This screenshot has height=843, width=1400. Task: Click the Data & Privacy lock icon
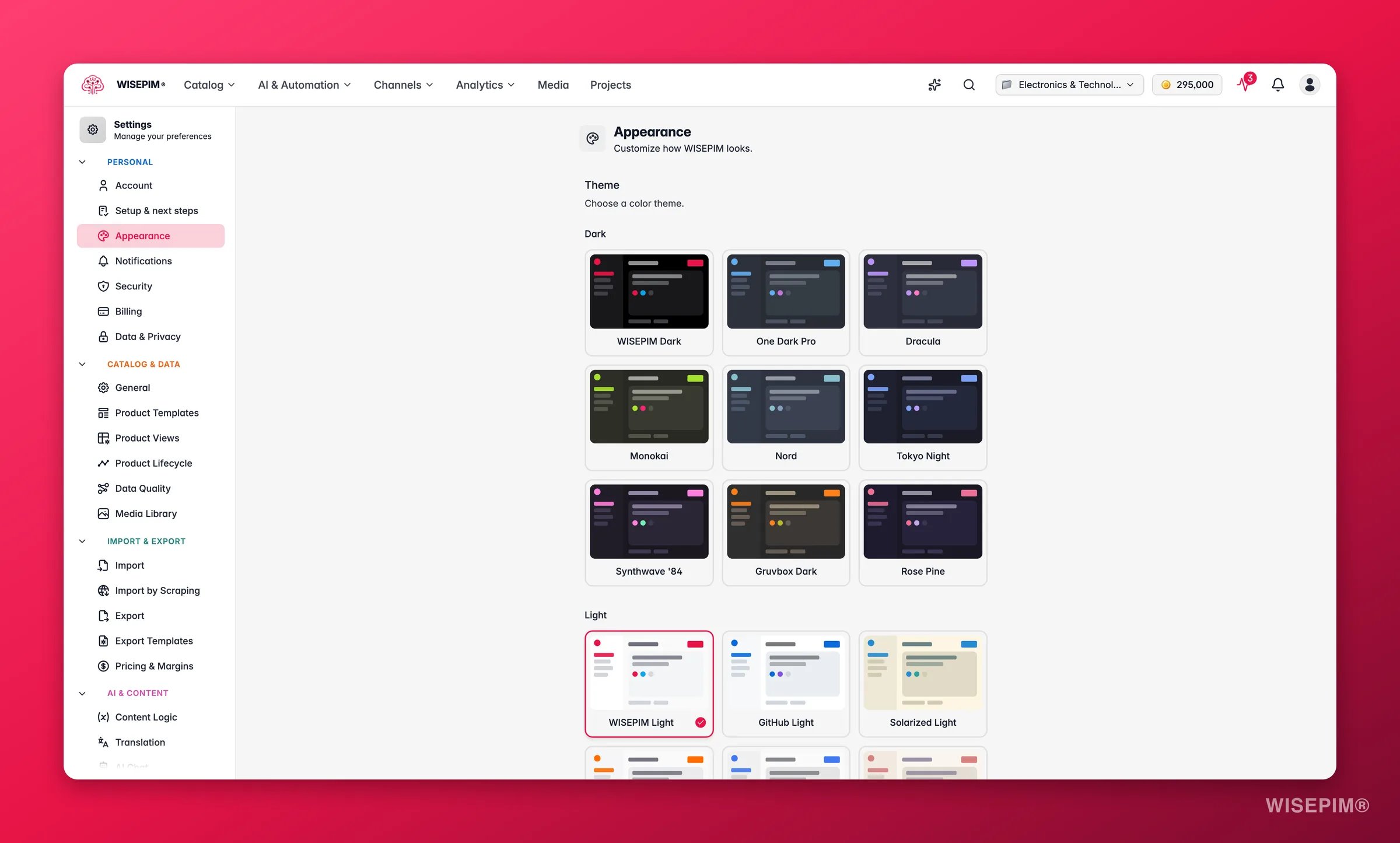click(103, 337)
